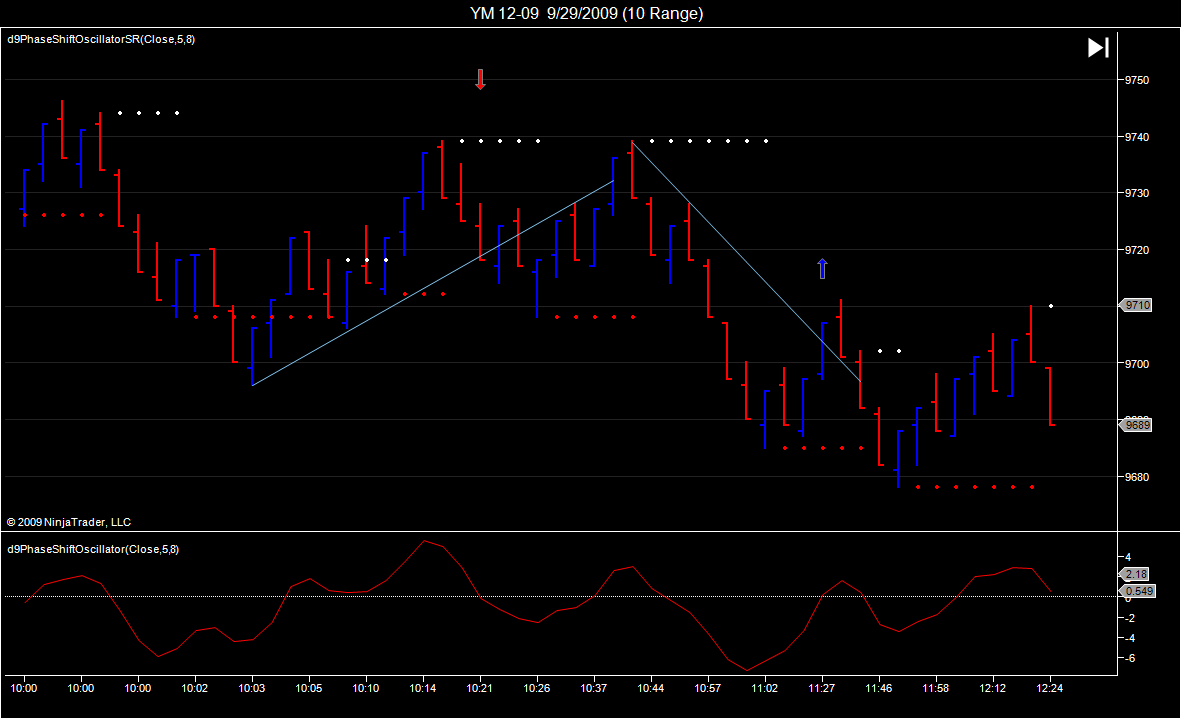The height and width of the screenshot is (719, 1181).
Task: Click the 10:21 time axis label
Action: click(480, 688)
